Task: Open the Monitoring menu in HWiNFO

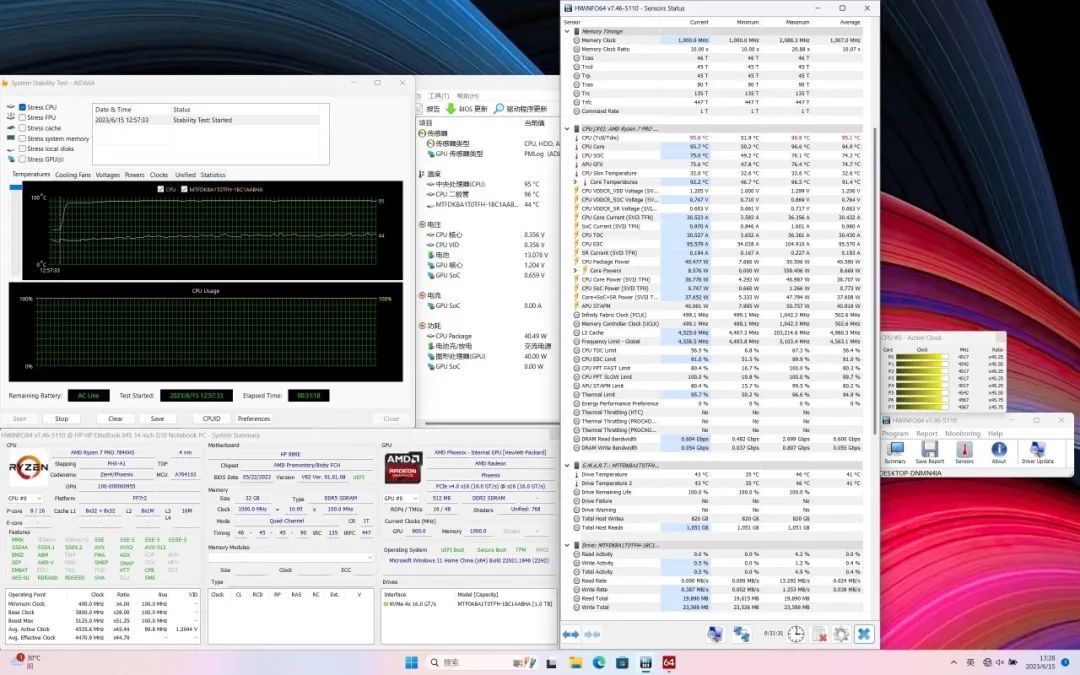Action: click(x=962, y=433)
